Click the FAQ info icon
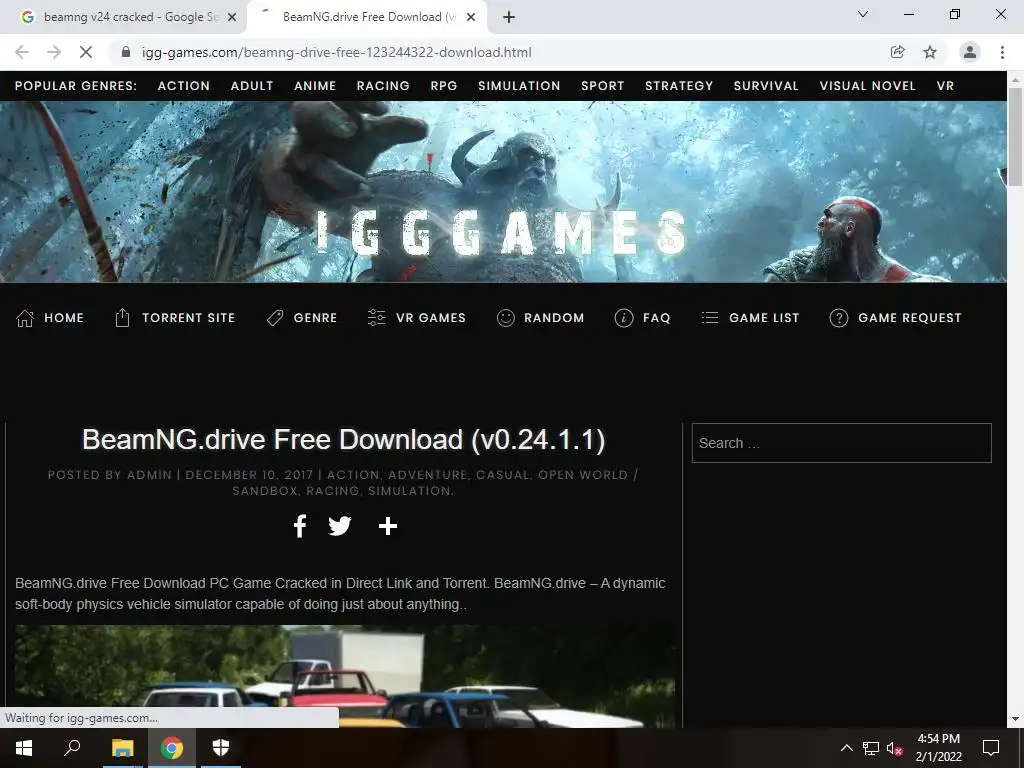 (624, 318)
